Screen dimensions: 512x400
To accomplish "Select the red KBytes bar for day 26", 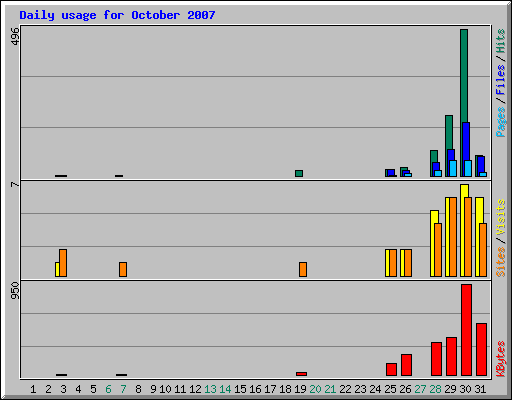I will point(406,365).
